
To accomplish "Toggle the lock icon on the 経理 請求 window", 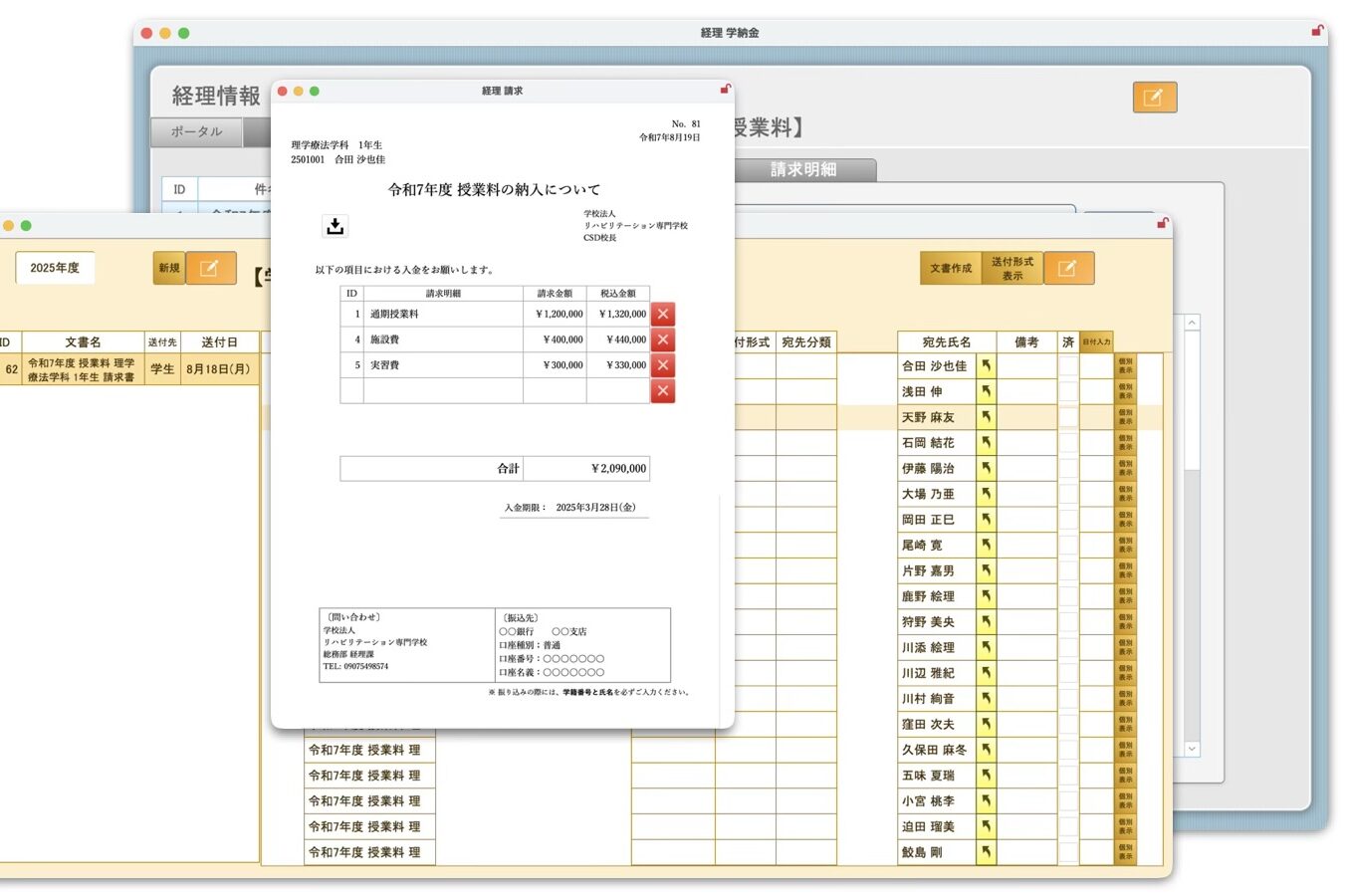I will coord(724,90).
